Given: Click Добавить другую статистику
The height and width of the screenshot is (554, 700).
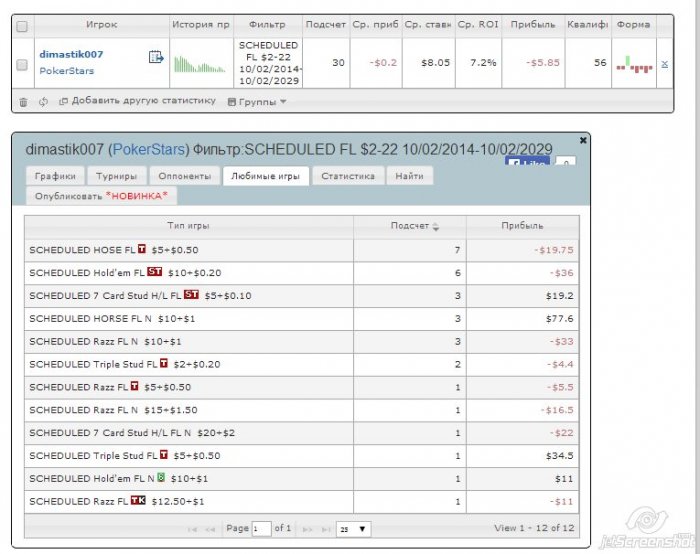Looking at the screenshot, I should pyautogui.click(x=138, y=101).
